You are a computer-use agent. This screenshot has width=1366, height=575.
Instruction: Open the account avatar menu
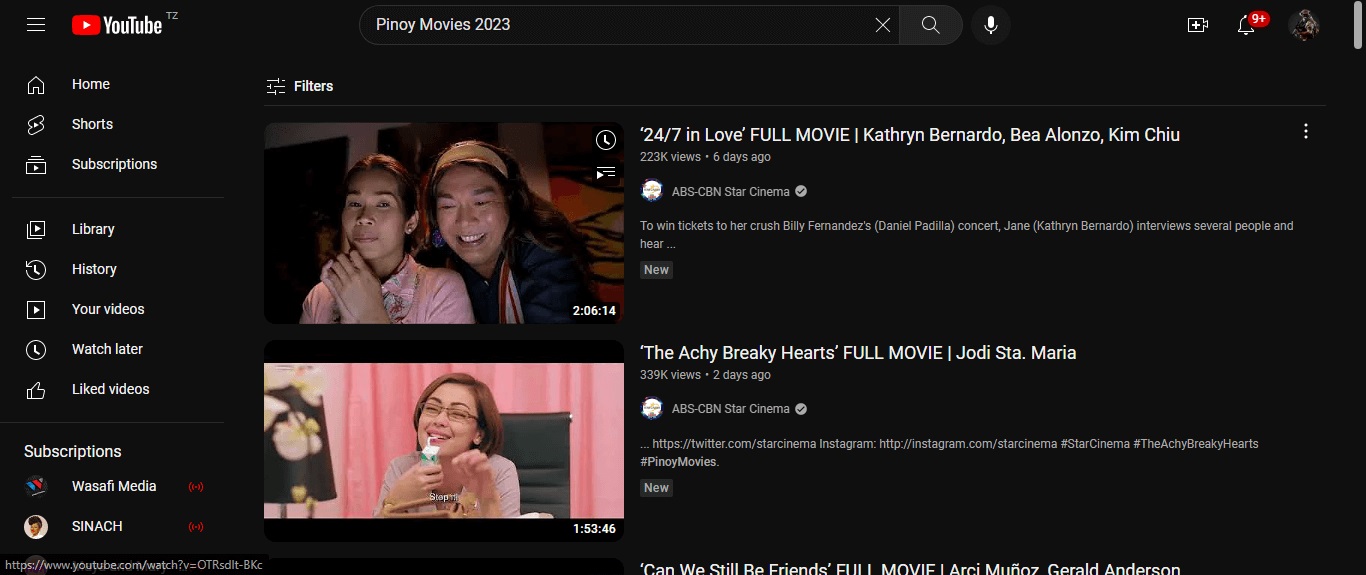tap(1304, 25)
